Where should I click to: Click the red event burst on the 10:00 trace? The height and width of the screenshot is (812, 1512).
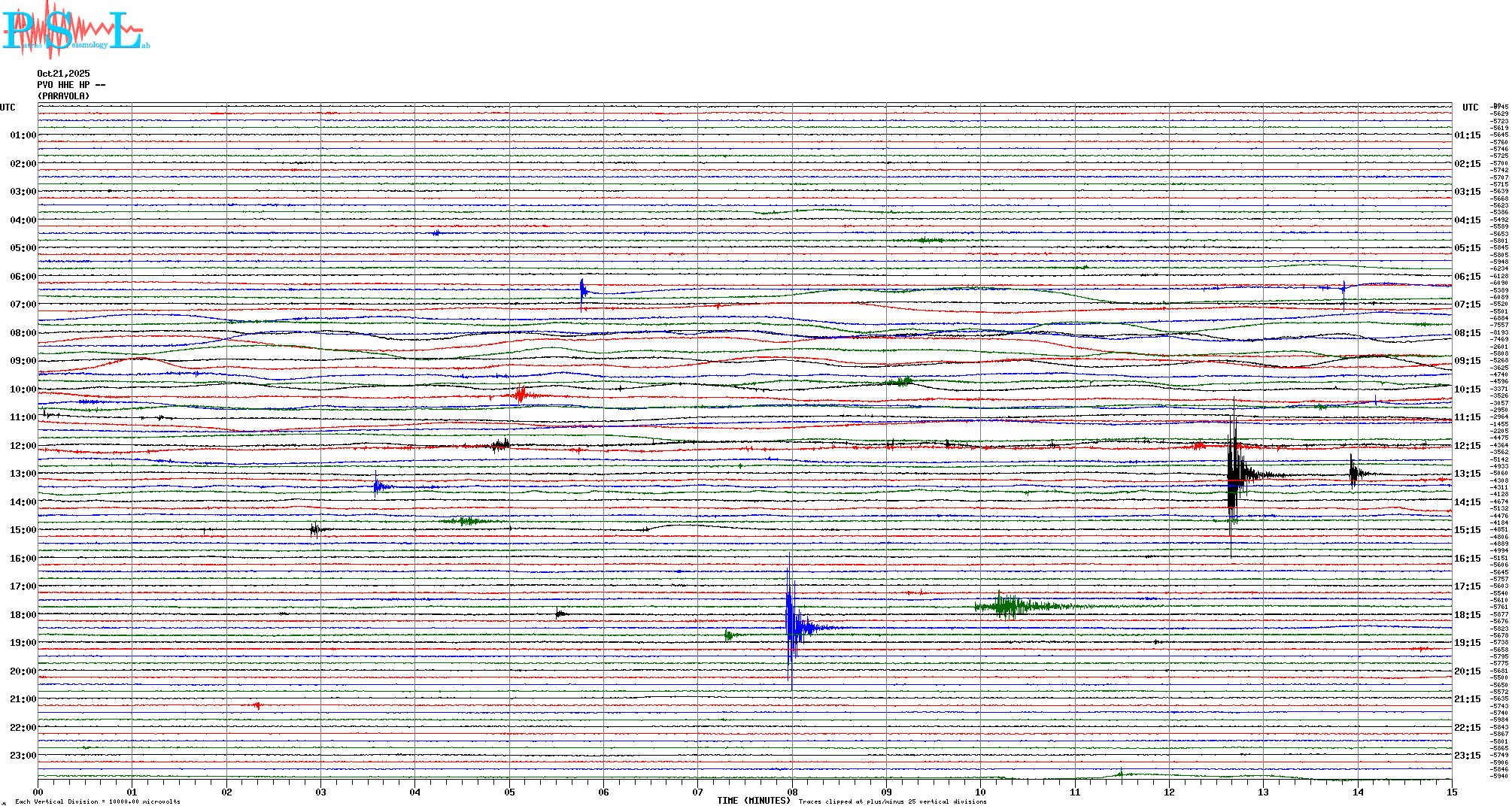[521, 394]
